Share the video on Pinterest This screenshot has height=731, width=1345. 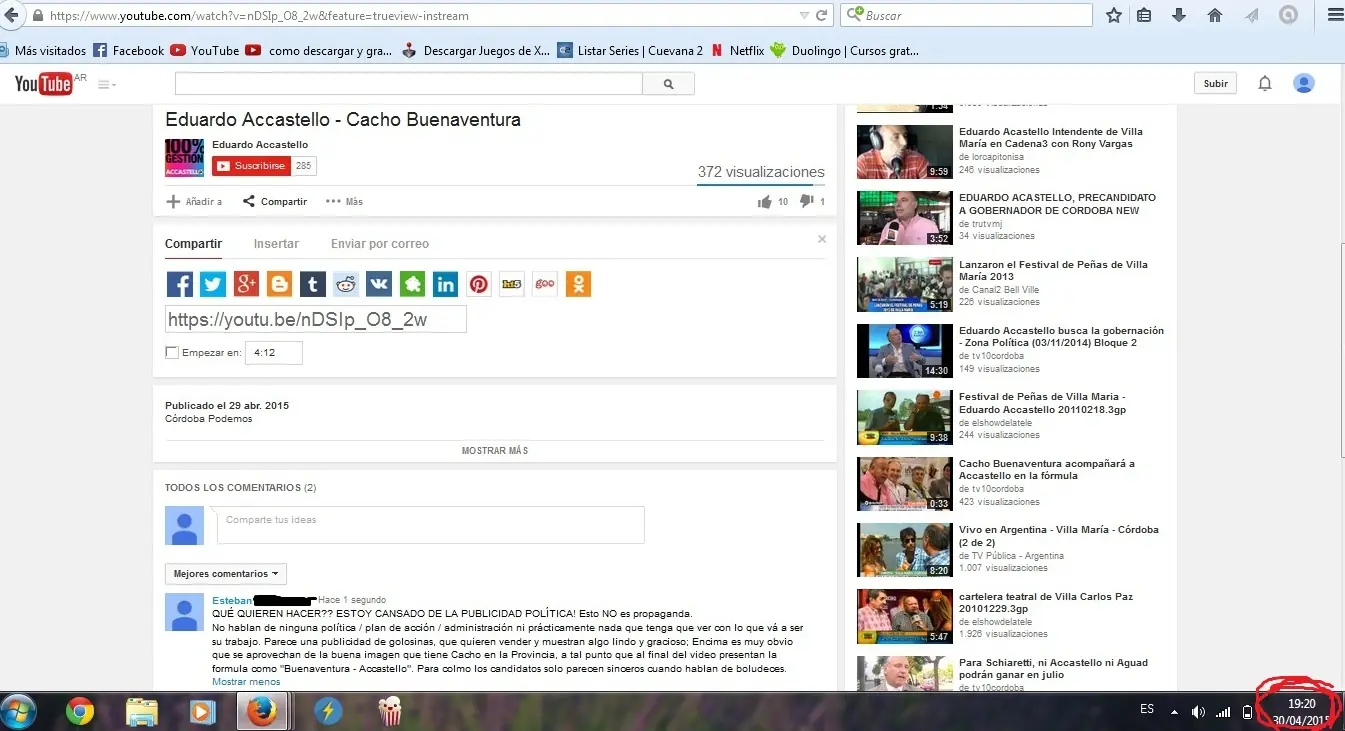(479, 284)
